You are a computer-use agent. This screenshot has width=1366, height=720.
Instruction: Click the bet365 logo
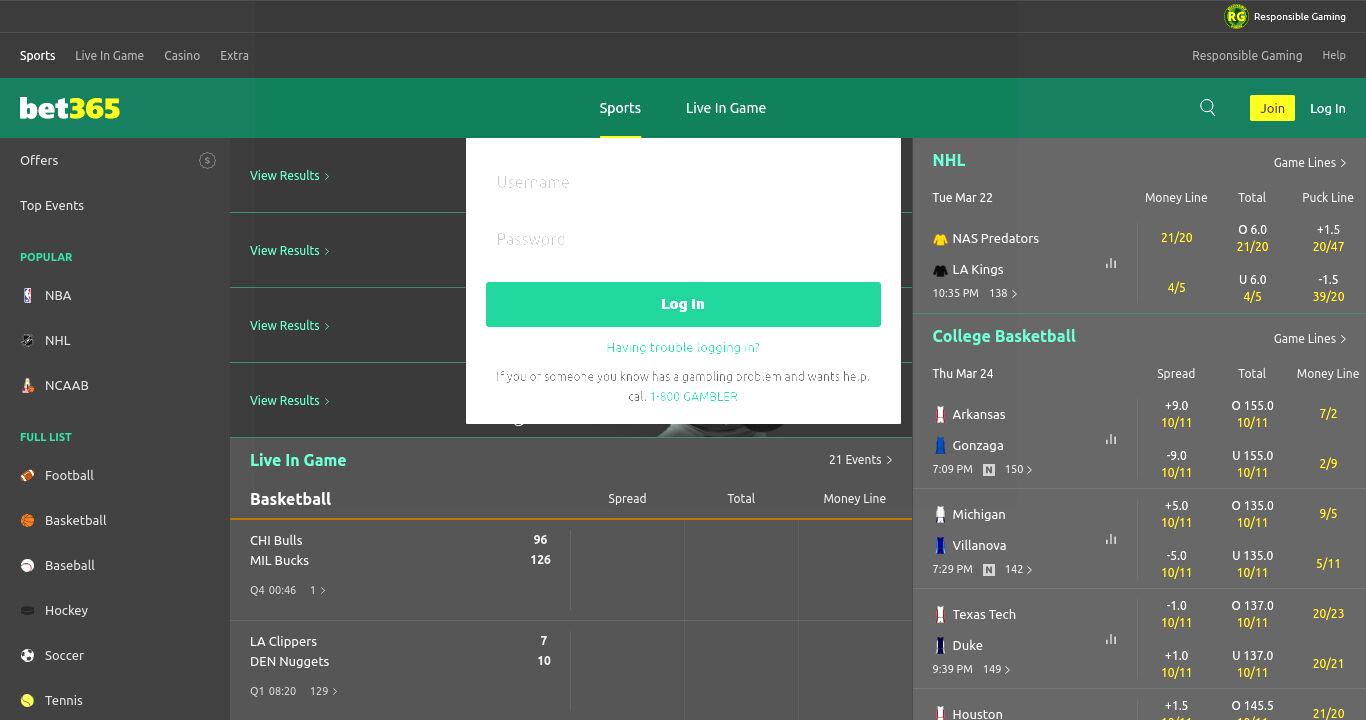pyautogui.click(x=70, y=108)
